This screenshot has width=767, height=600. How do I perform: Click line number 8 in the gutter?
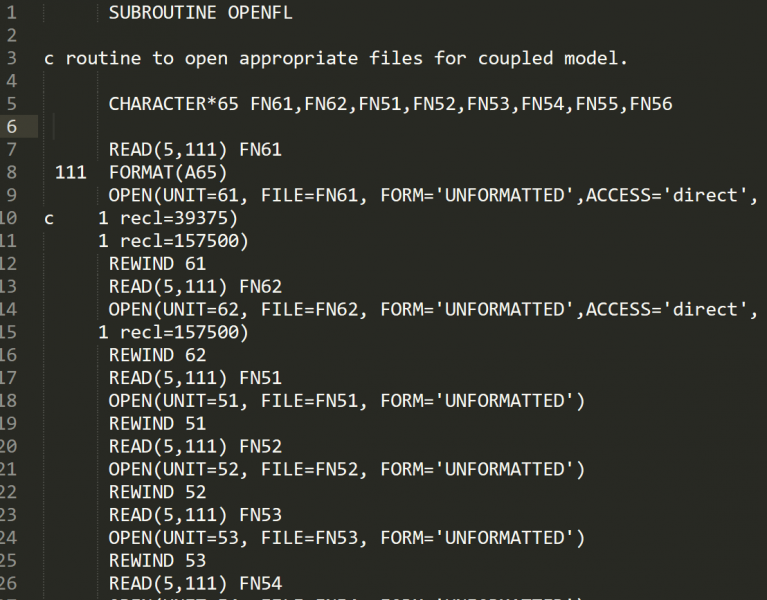[x=11, y=172]
